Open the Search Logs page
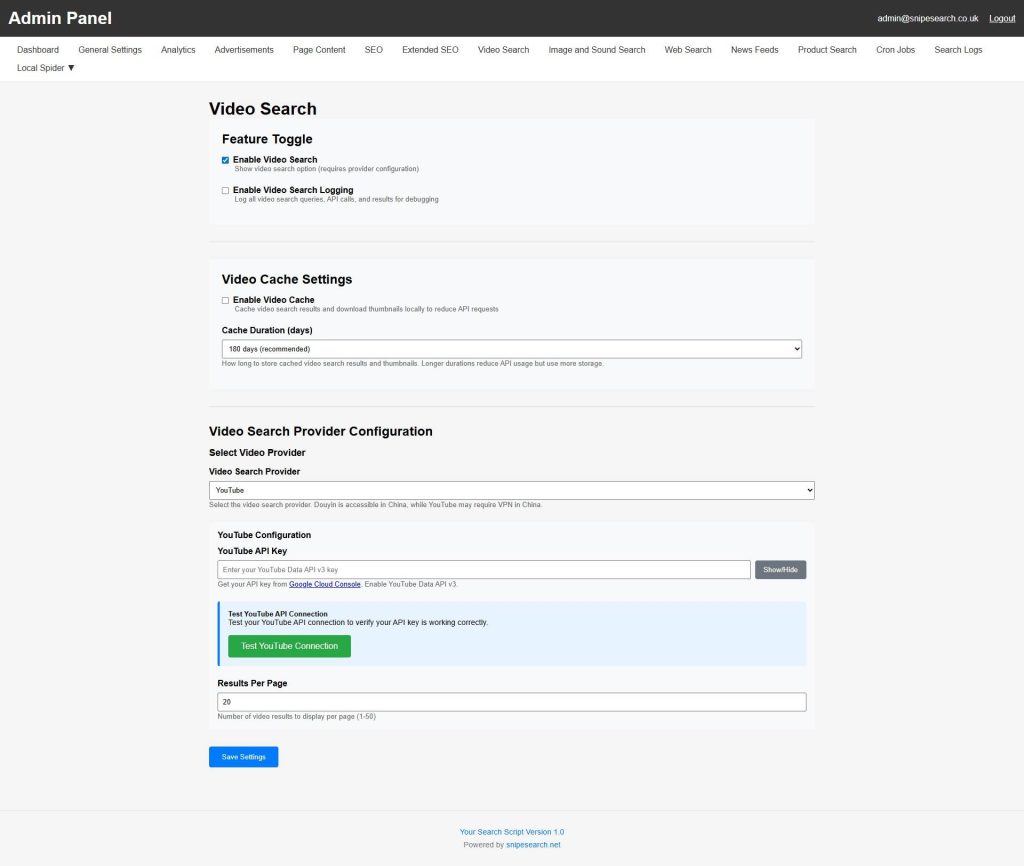1024x866 pixels. [x=958, y=50]
